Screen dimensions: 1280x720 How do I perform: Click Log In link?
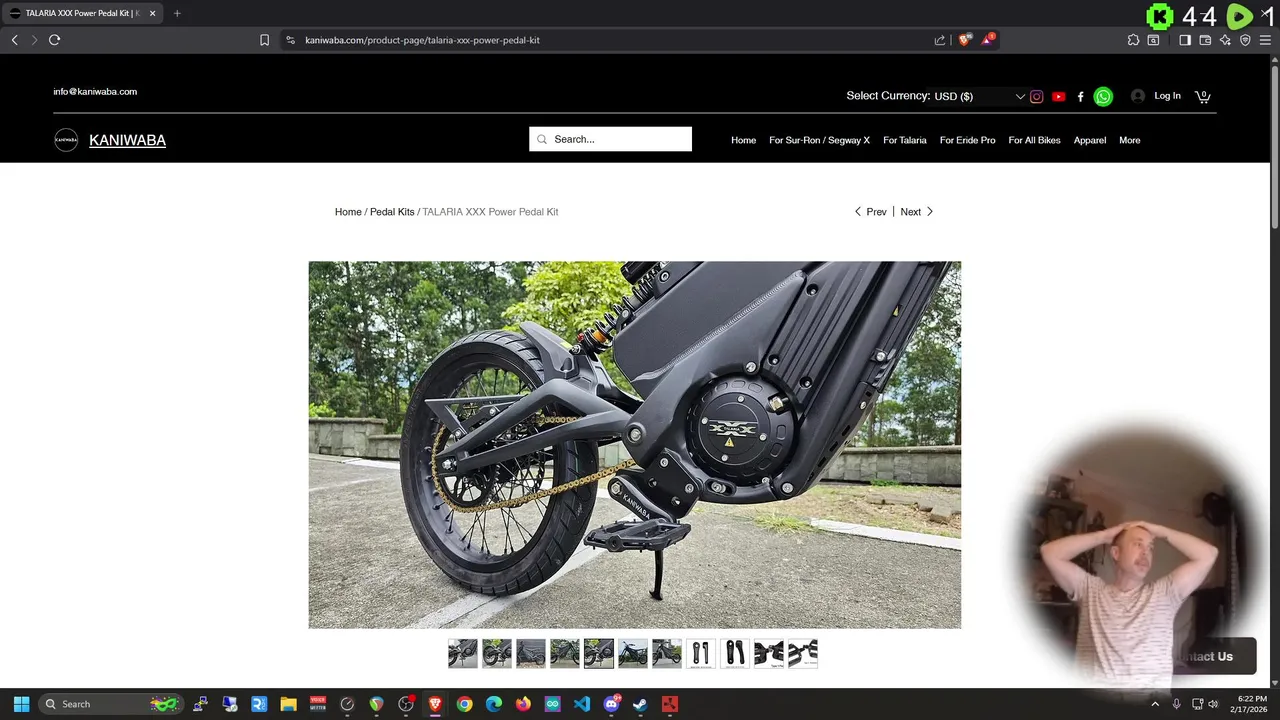coord(1167,96)
